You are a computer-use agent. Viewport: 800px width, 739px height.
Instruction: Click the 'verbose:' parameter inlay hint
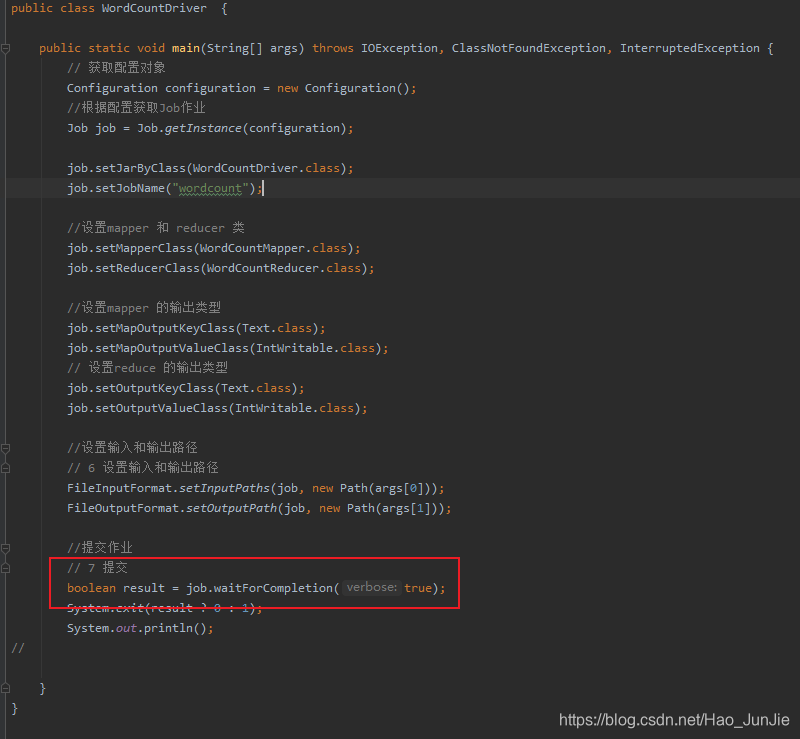[371, 587]
